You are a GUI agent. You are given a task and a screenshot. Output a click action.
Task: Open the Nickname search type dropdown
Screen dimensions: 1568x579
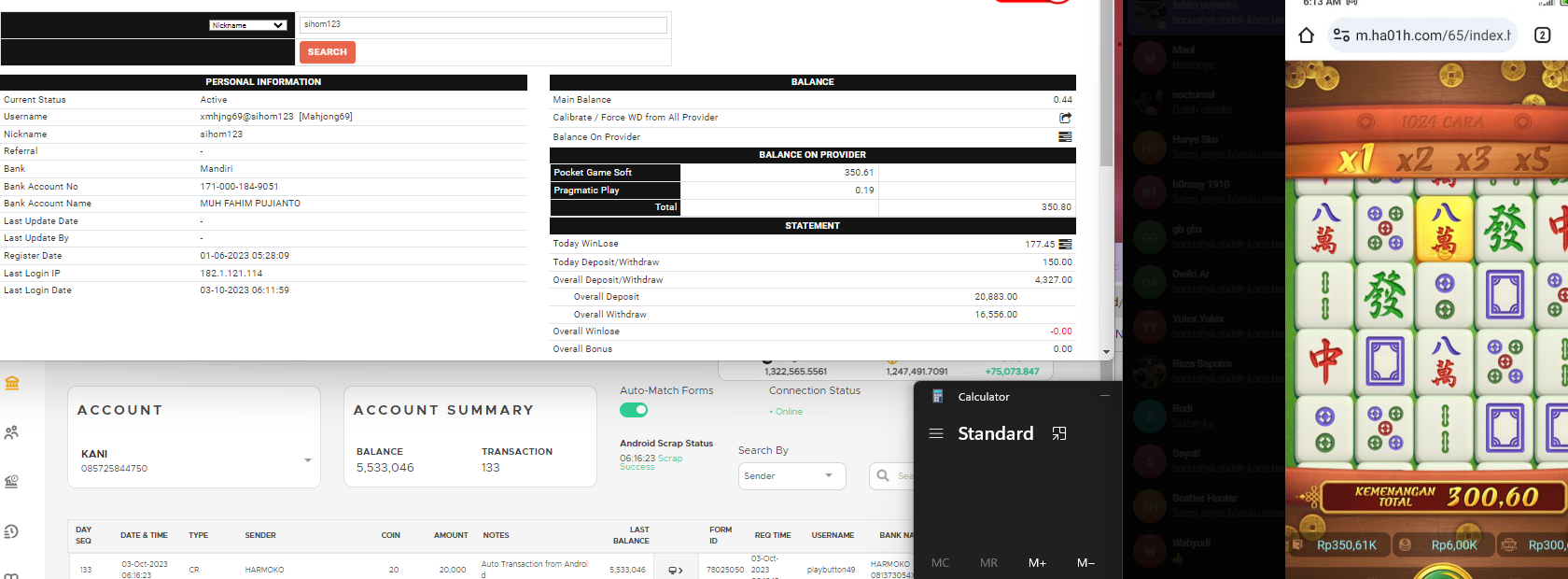(247, 25)
